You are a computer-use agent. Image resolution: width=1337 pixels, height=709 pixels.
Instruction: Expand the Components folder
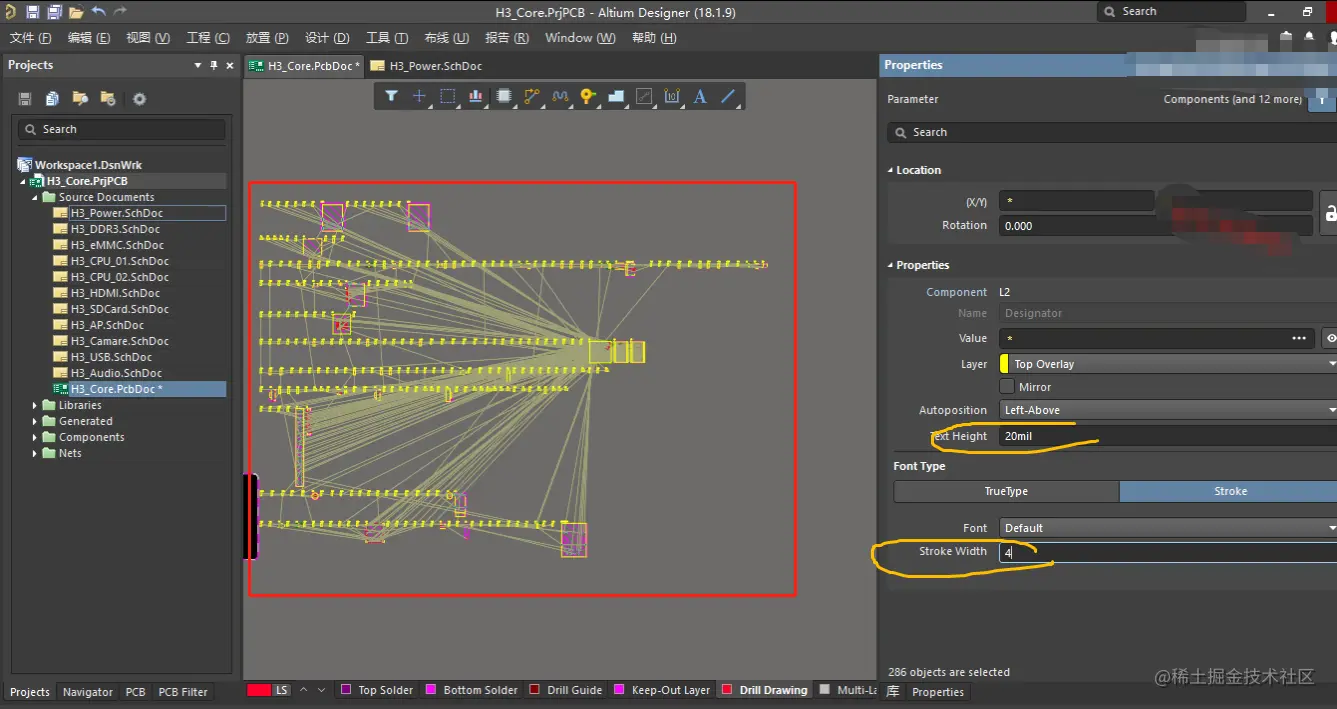[x=35, y=437]
